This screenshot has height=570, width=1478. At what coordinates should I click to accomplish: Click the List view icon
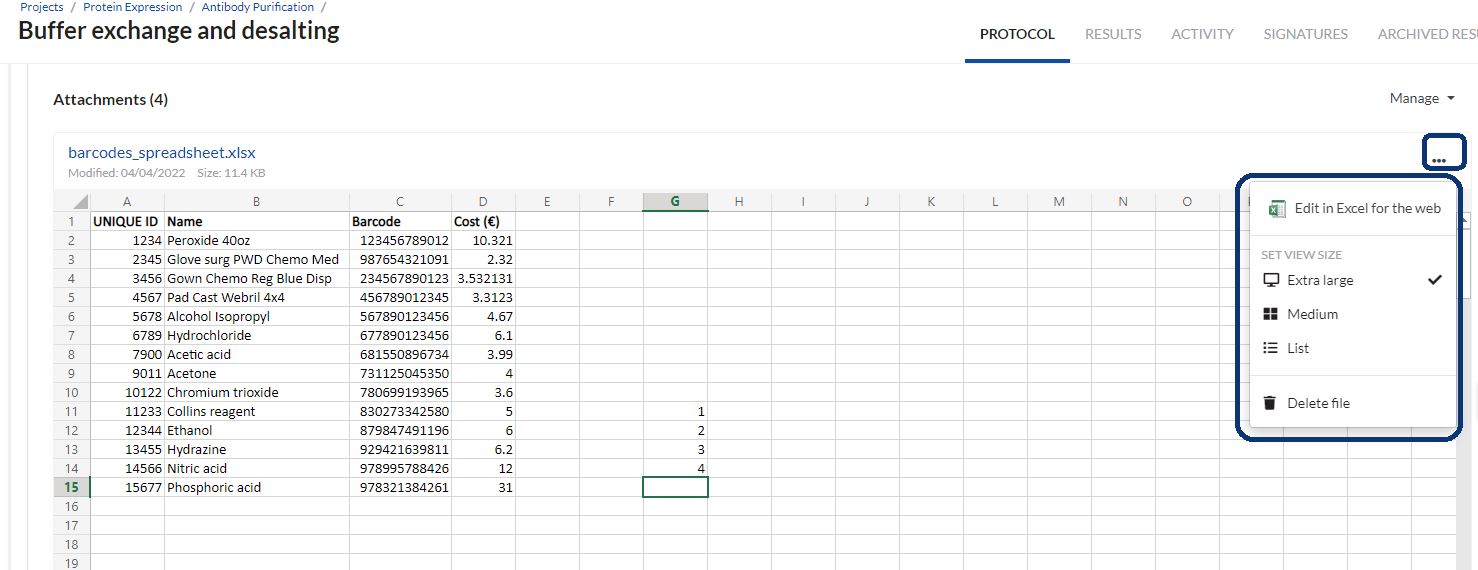(x=1271, y=348)
